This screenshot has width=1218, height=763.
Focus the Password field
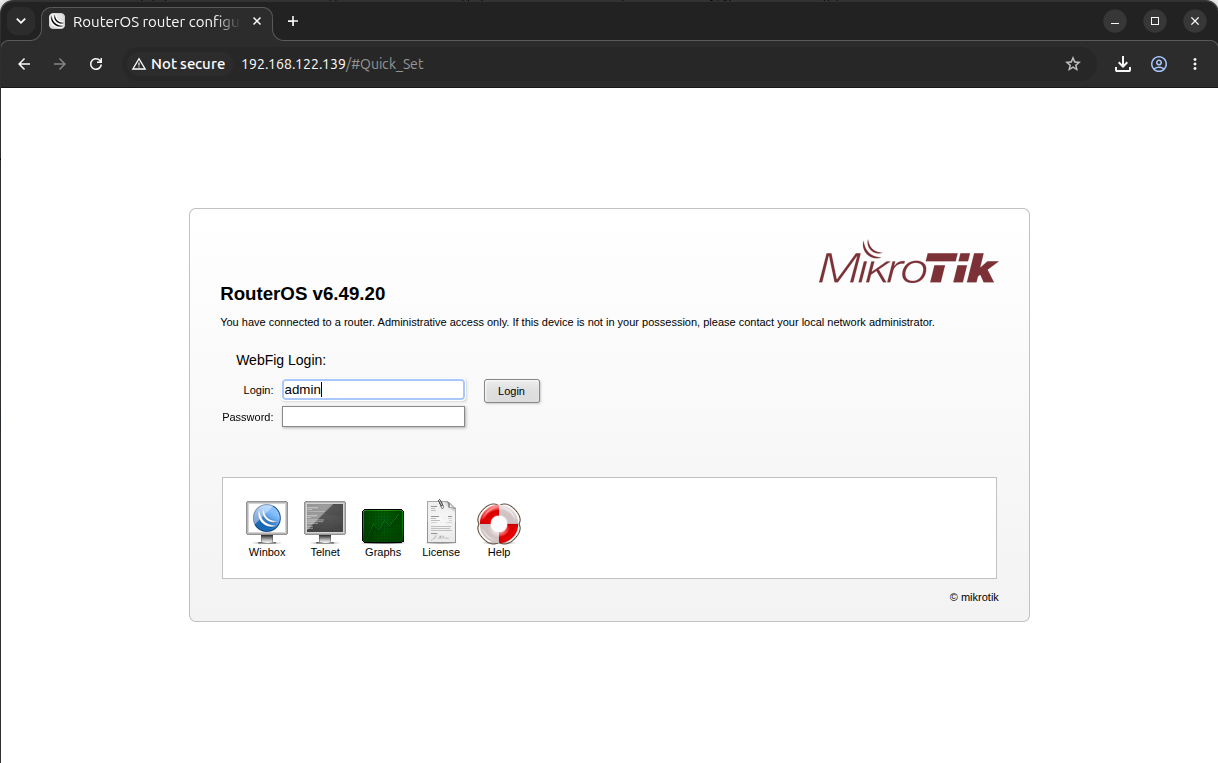(x=373, y=417)
